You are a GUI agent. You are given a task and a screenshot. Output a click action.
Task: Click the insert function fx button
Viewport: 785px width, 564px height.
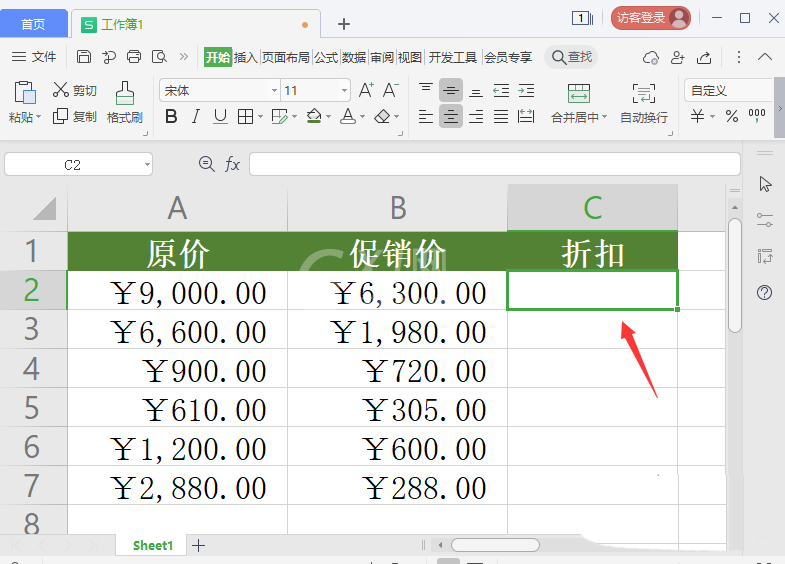coord(232,164)
